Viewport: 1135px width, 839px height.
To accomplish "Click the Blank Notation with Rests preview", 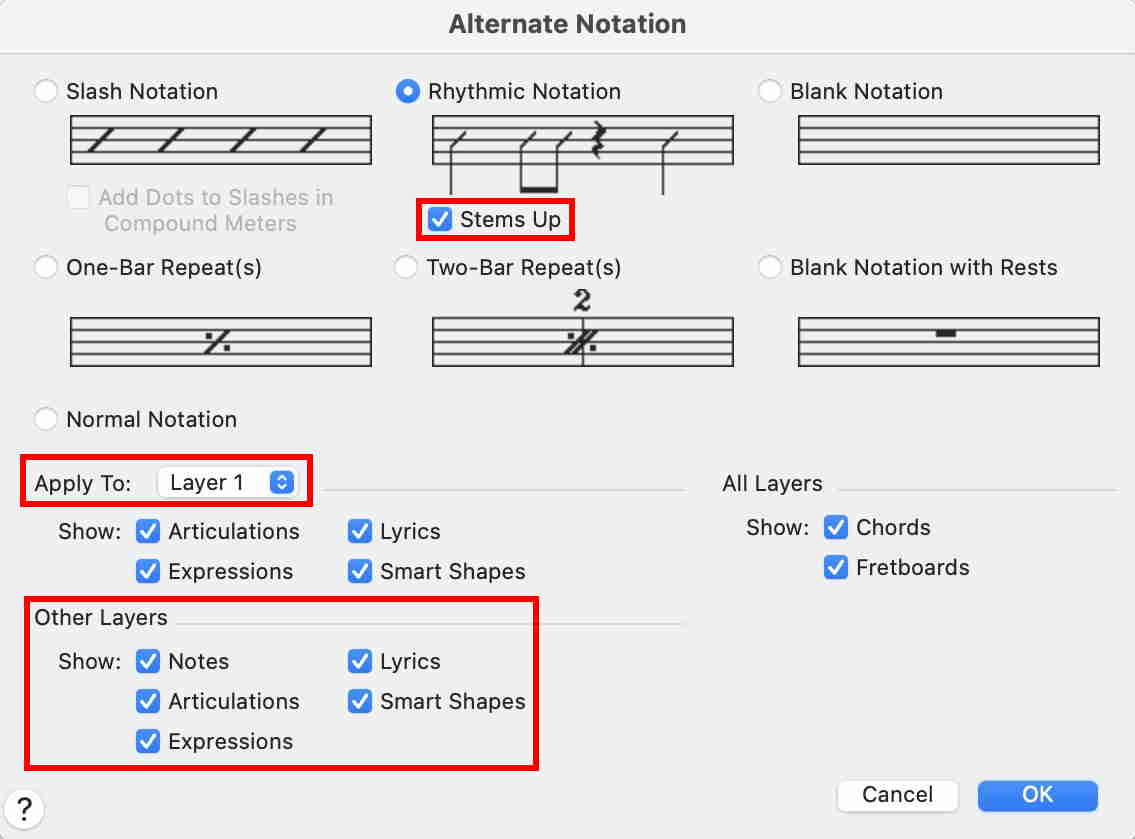I will 948,342.
